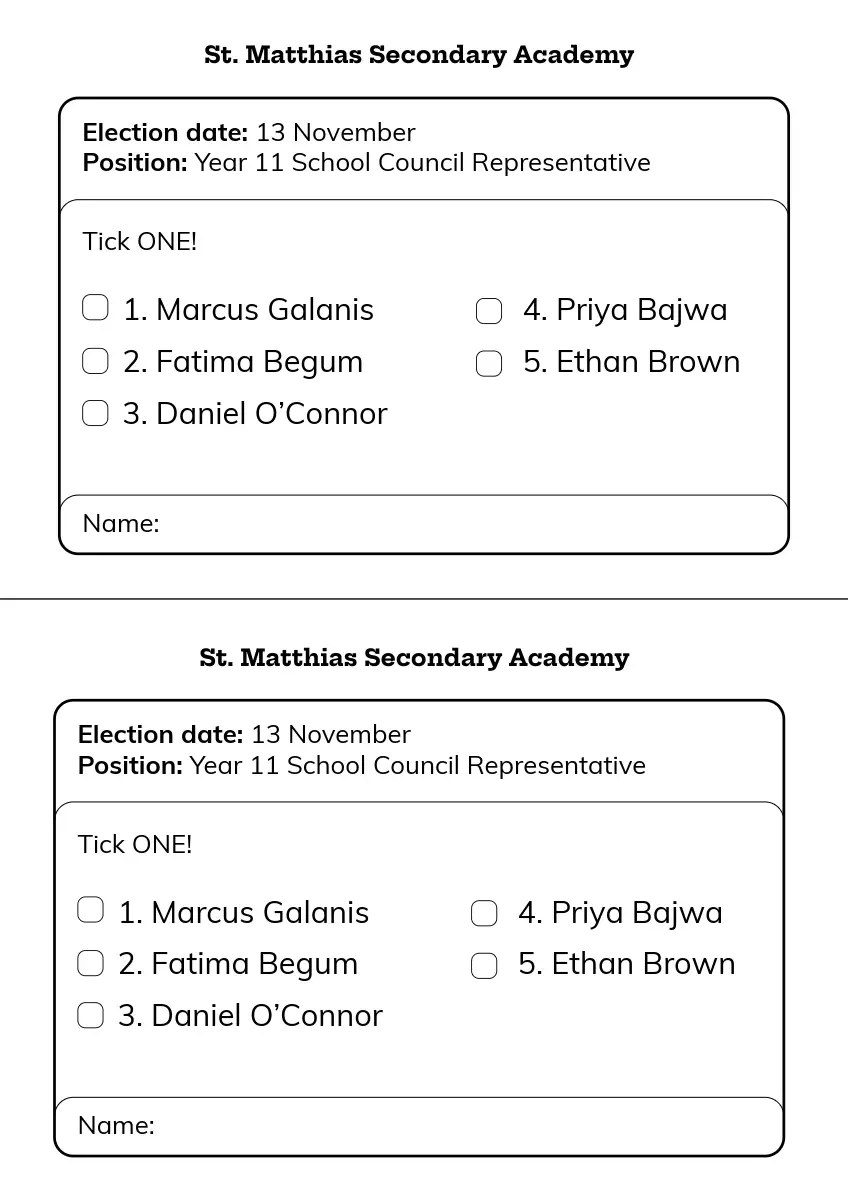Click "Tick ONE!" instruction on lower ballot
The width and height of the screenshot is (848, 1200).
coord(135,844)
